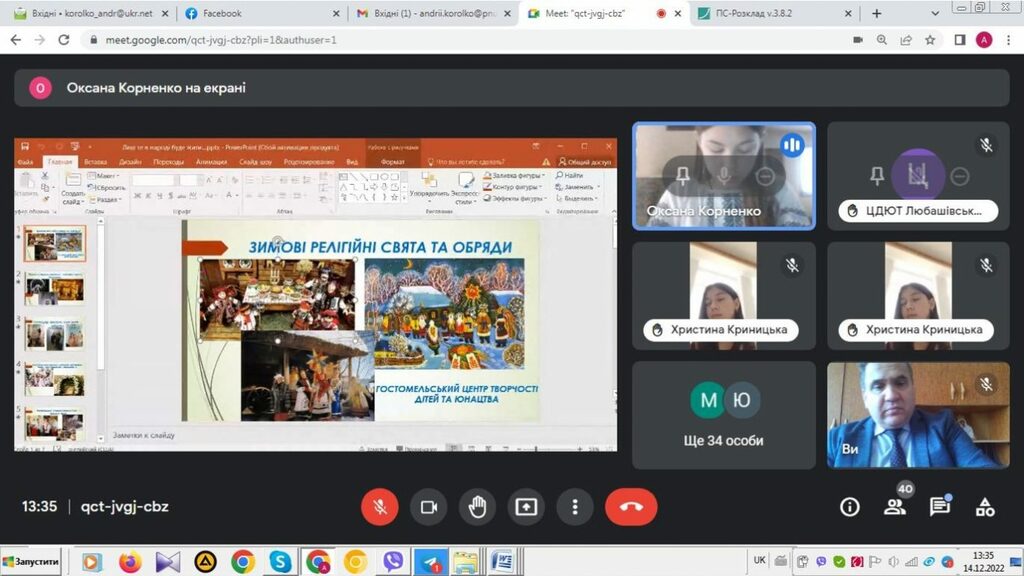Remove ЦДЮТ Любашівськ tile from view
1024x576 pixels.
(x=960, y=176)
